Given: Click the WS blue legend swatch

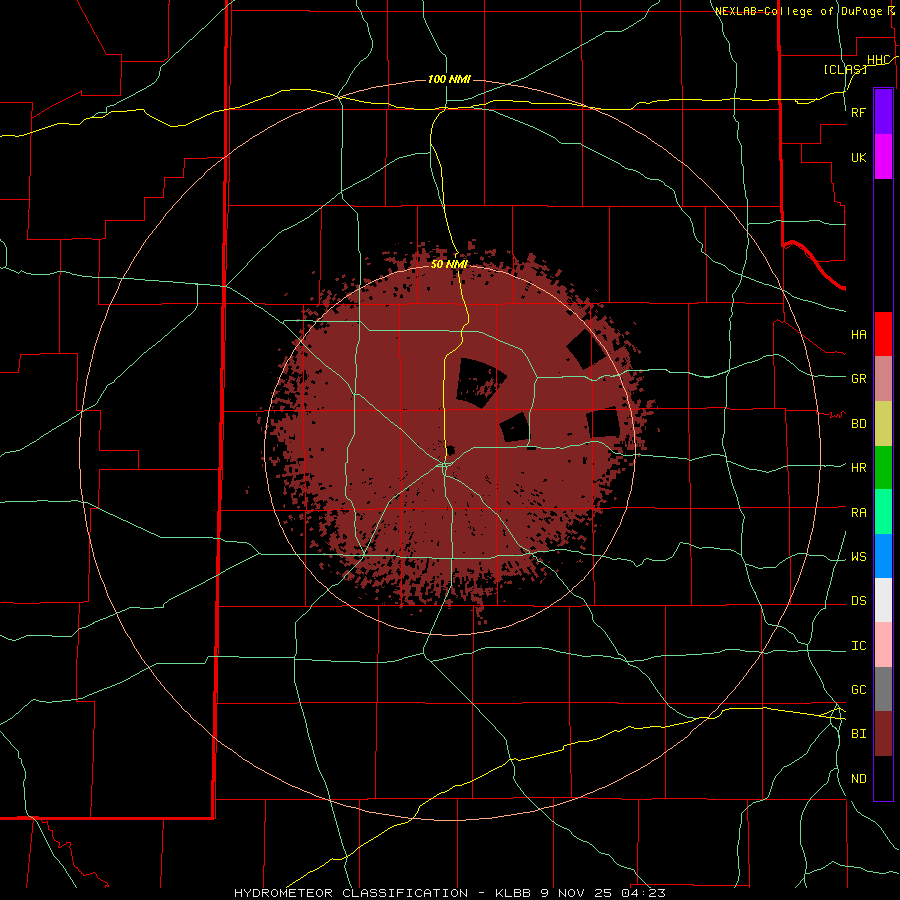Looking at the screenshot, I should (x=883, y=556).
